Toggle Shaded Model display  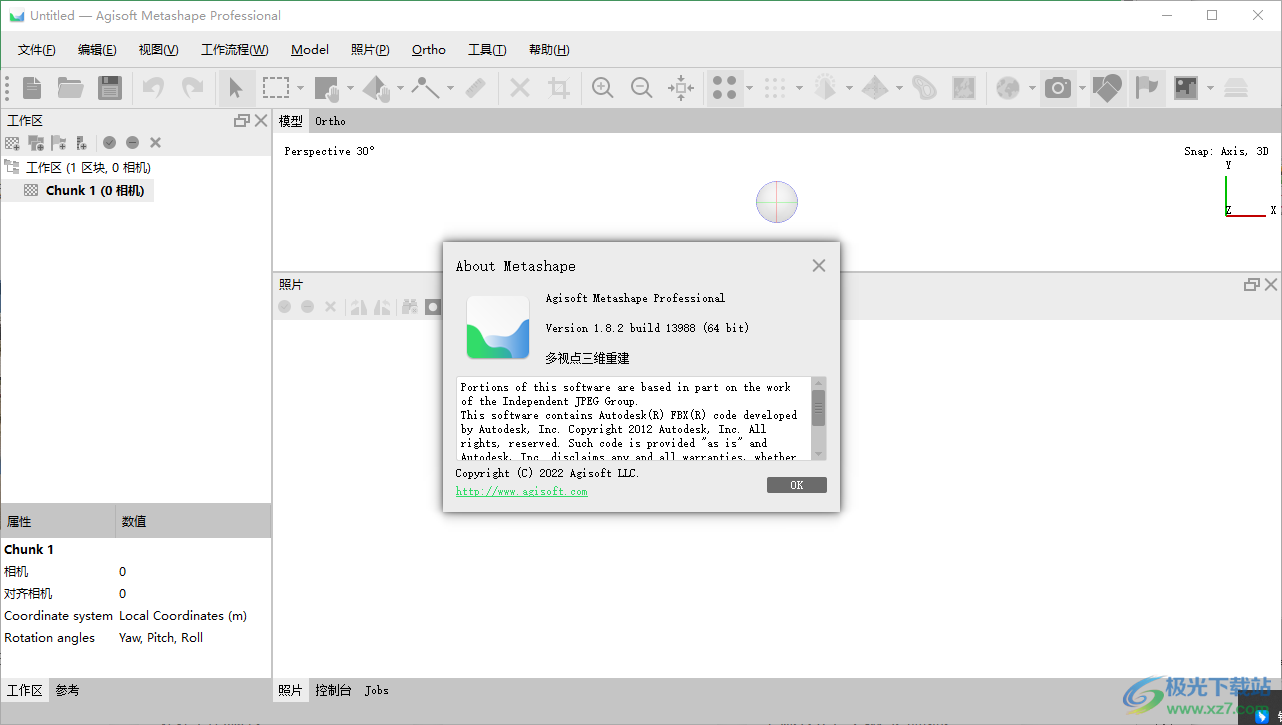(825, 88)
